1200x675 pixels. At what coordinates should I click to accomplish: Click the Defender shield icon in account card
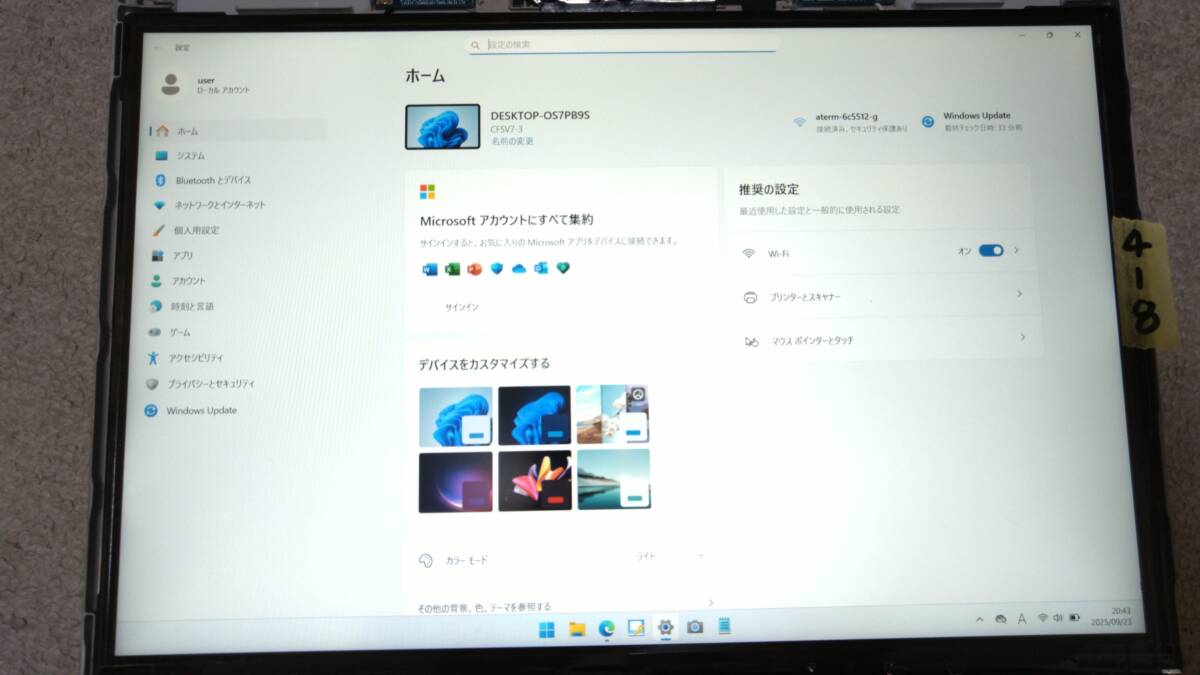coord(497,269)
